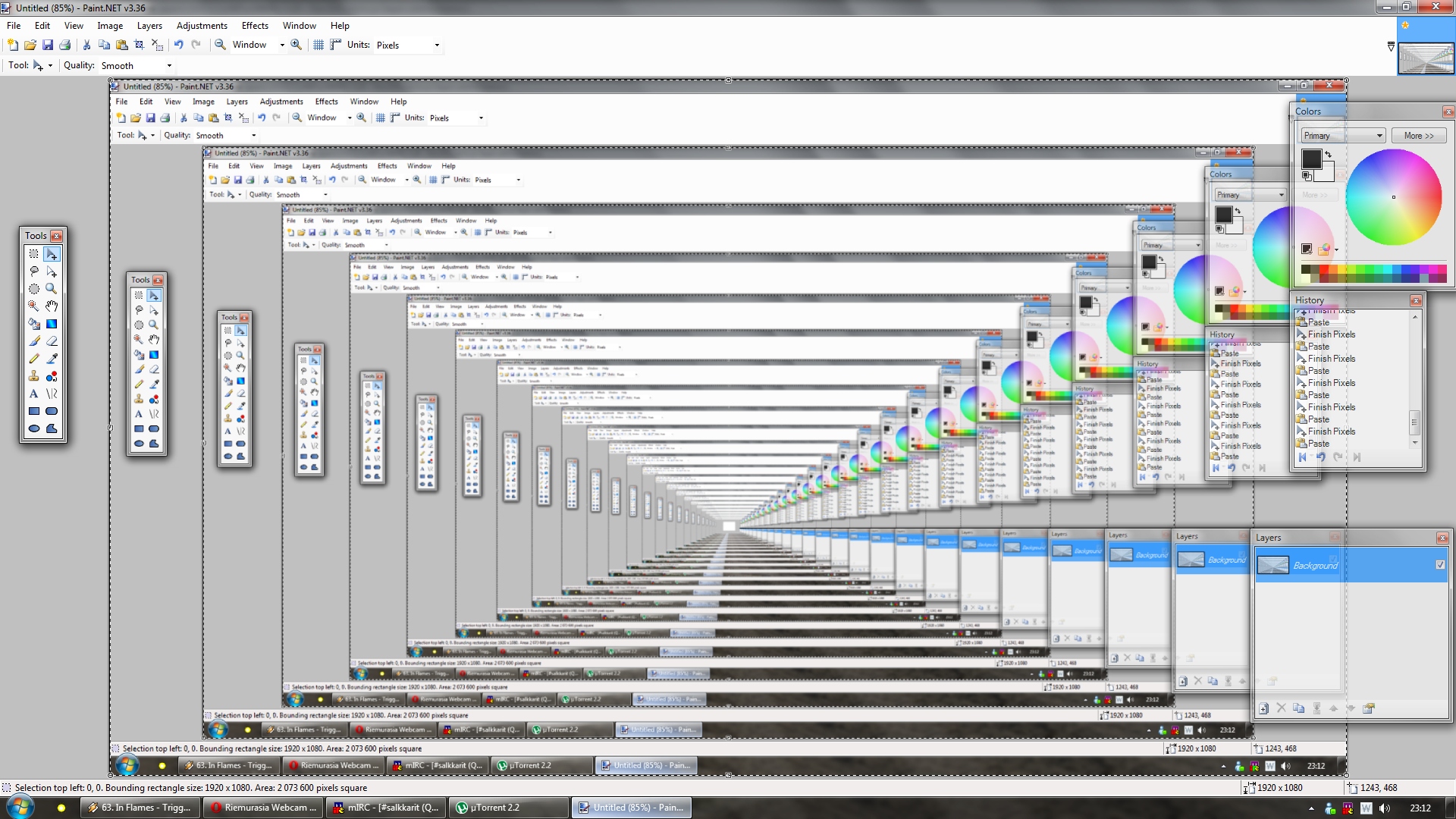Open the Effects menu in the topmost menu bar

[x=255, y=25]
